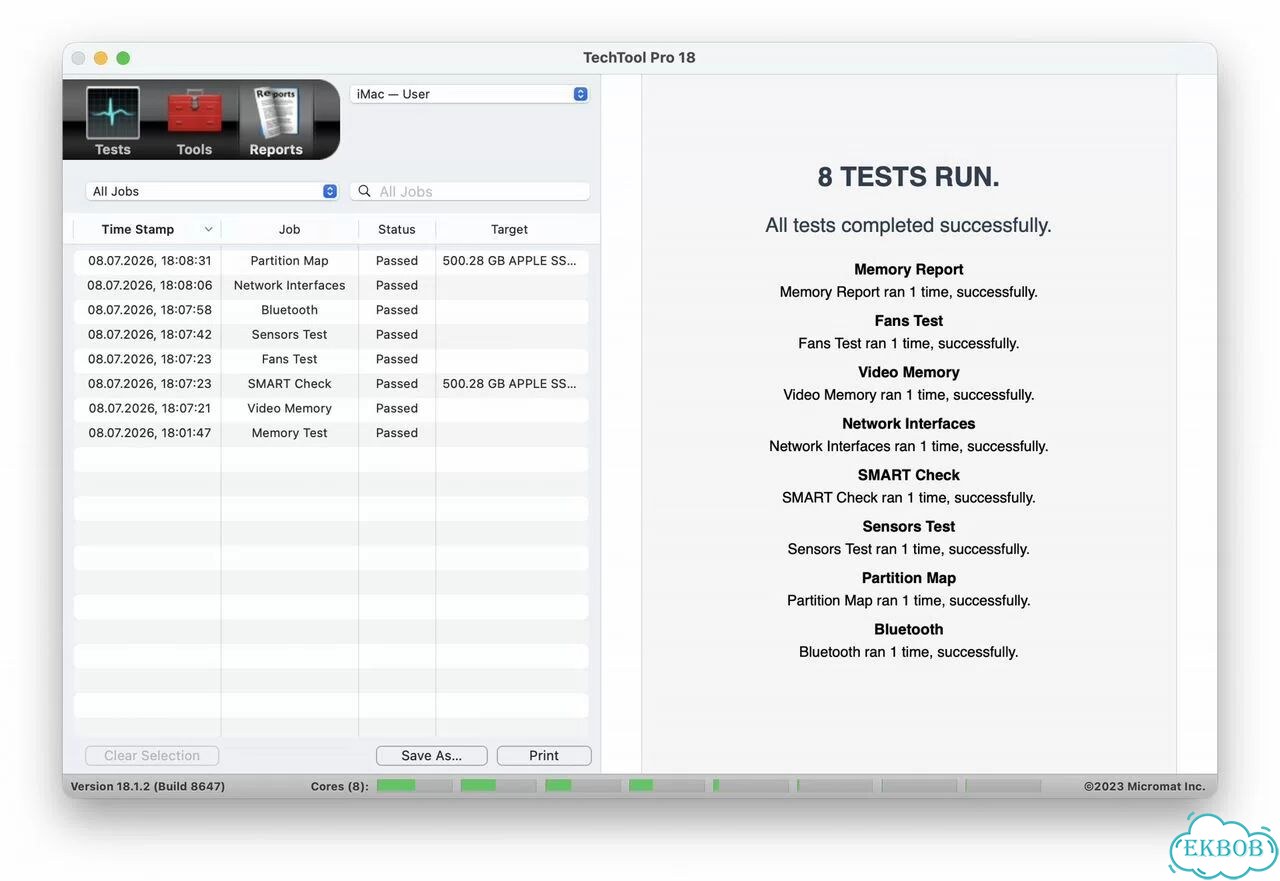
Task: Click Passed status in Partition Map row
Action: coord(397,261)
